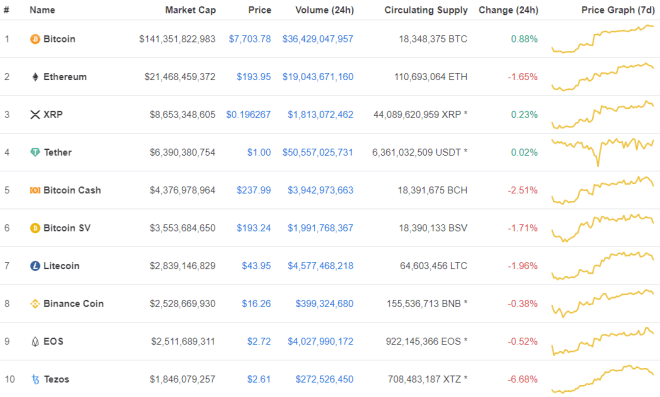Click Bitcoin price $7,703.78
The width and height of the screenshot is (660, 397).
tap(250, 39)
